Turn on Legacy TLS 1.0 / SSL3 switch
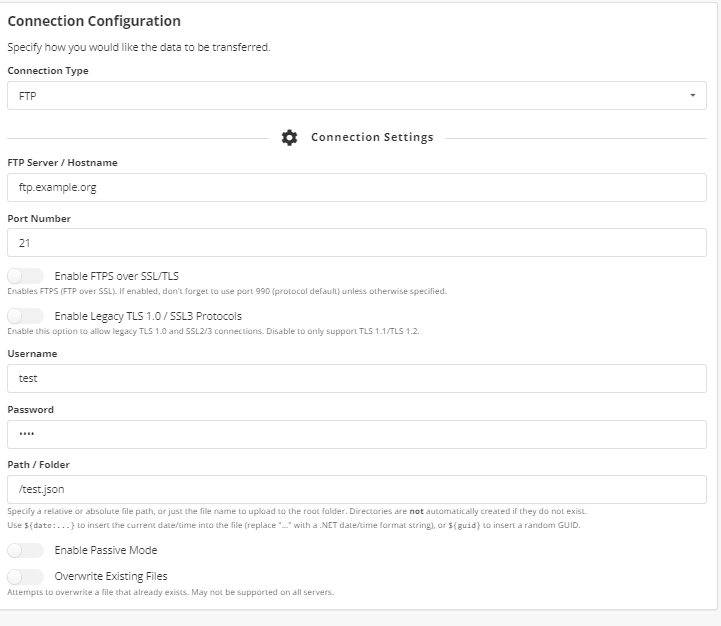The width and height of the screenshot is (721, 626). [26, 316]
